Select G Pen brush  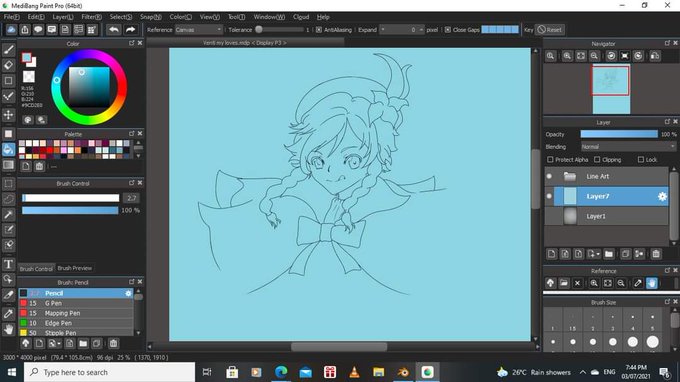pos(75,303)
